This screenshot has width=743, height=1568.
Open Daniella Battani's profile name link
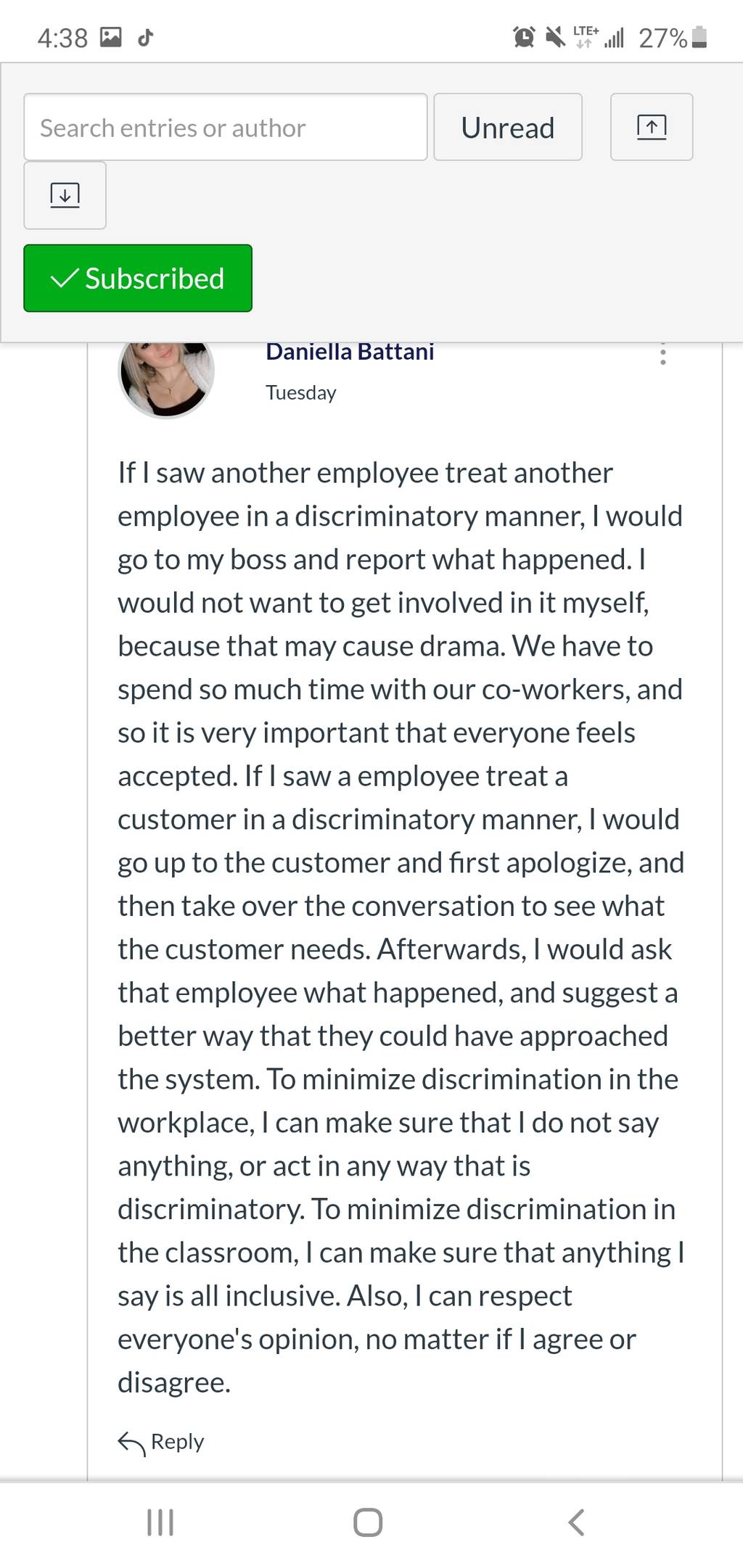[350, 352]
